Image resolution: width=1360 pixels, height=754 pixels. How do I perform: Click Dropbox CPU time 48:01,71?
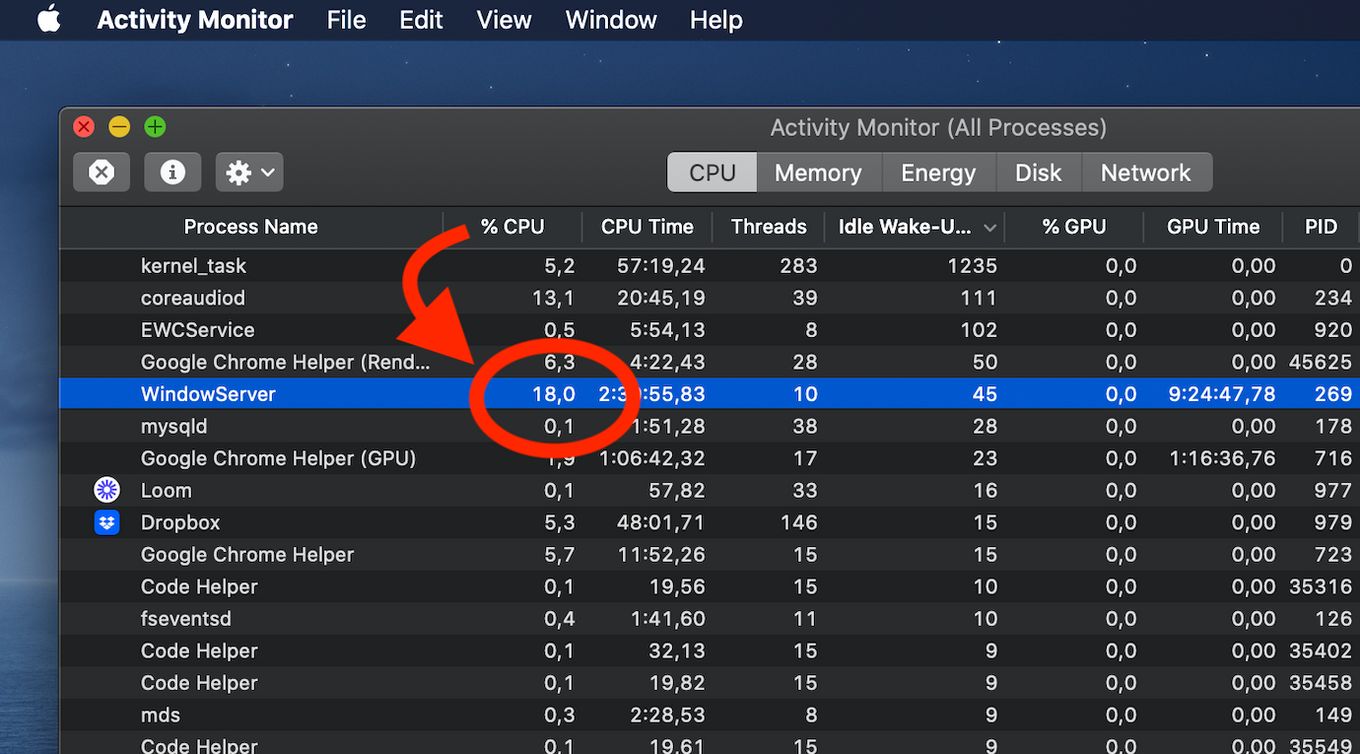click(659, 522)
